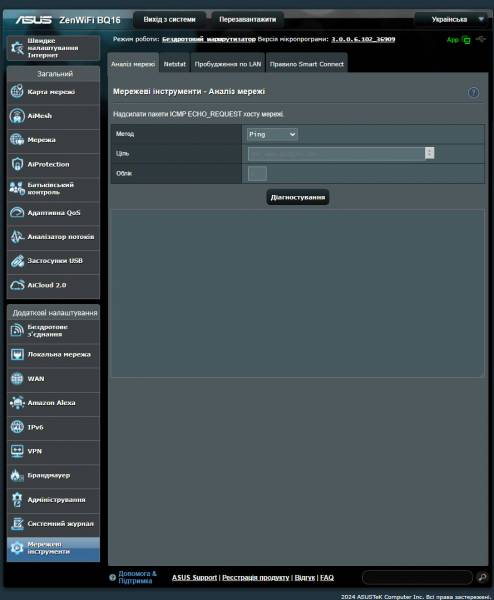Switch to the Netstat tab

click(x=174, y=64)
